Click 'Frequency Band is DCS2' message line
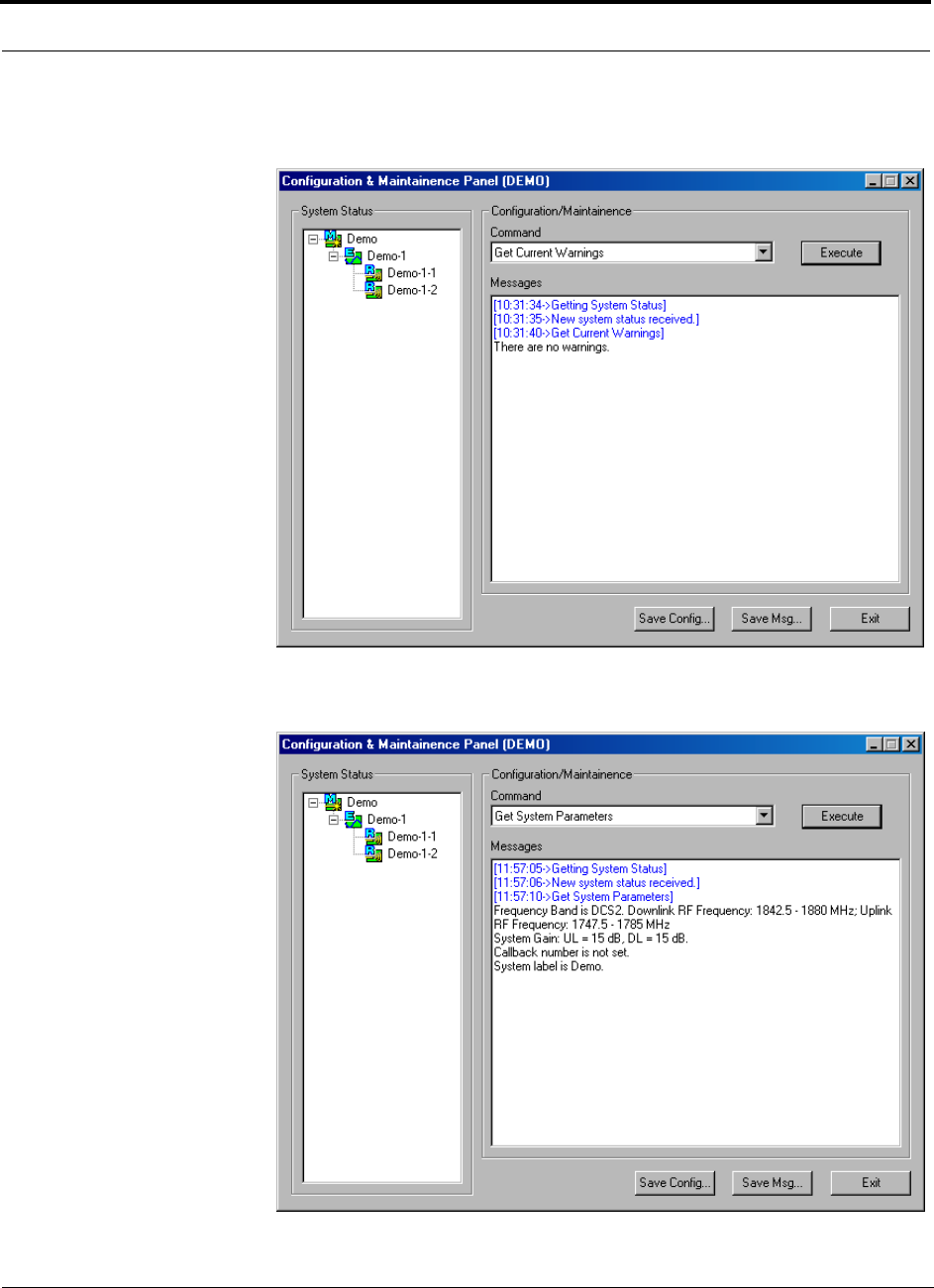The width and height of the screenshot is (934, 1288). pos(693,917)
